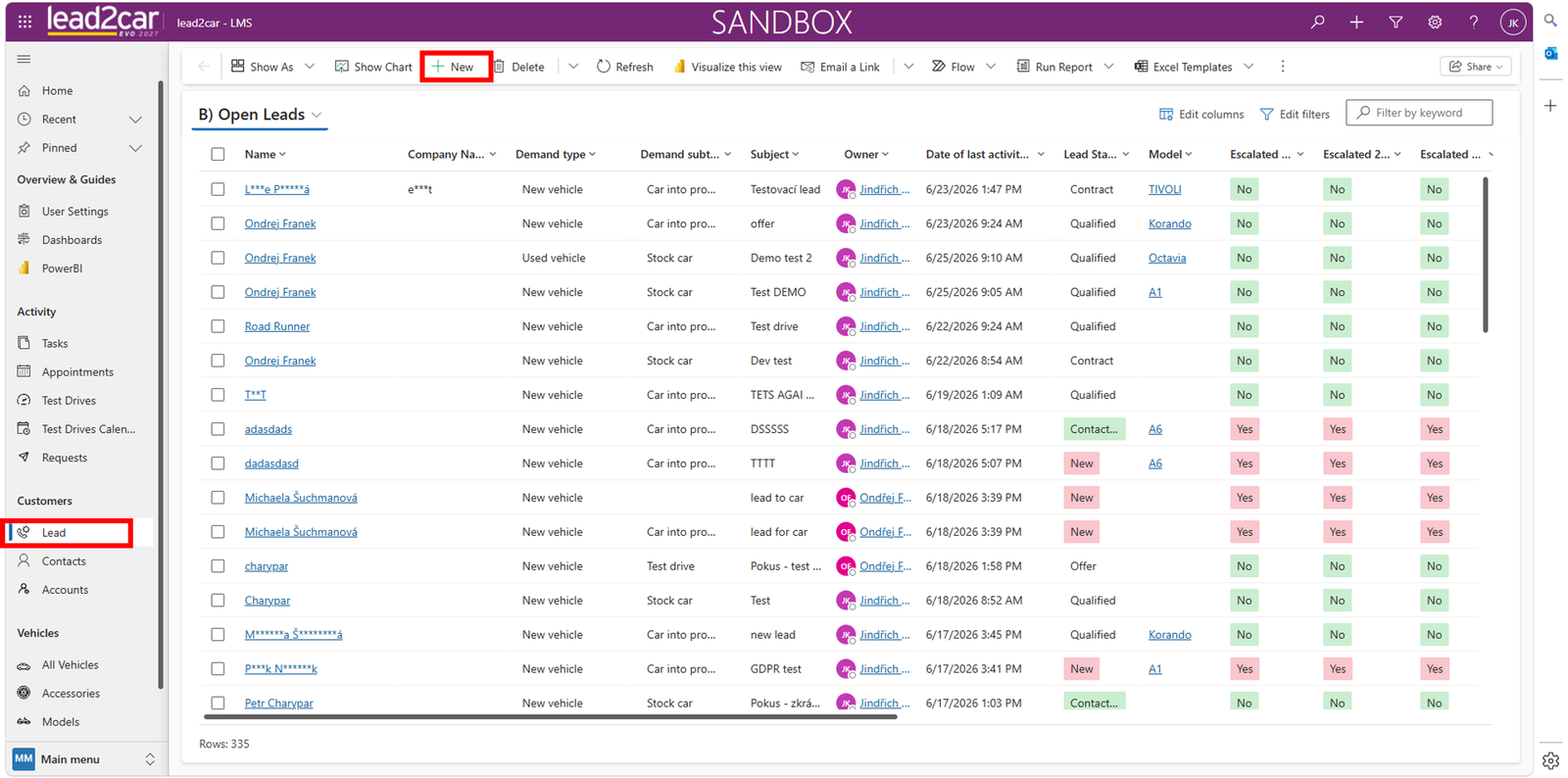The height and width of the screenshot is (778, 1568).
Task: Click the horizontal scrollbar under the grid
Action: pyautogui.click(x=549, y=717)
